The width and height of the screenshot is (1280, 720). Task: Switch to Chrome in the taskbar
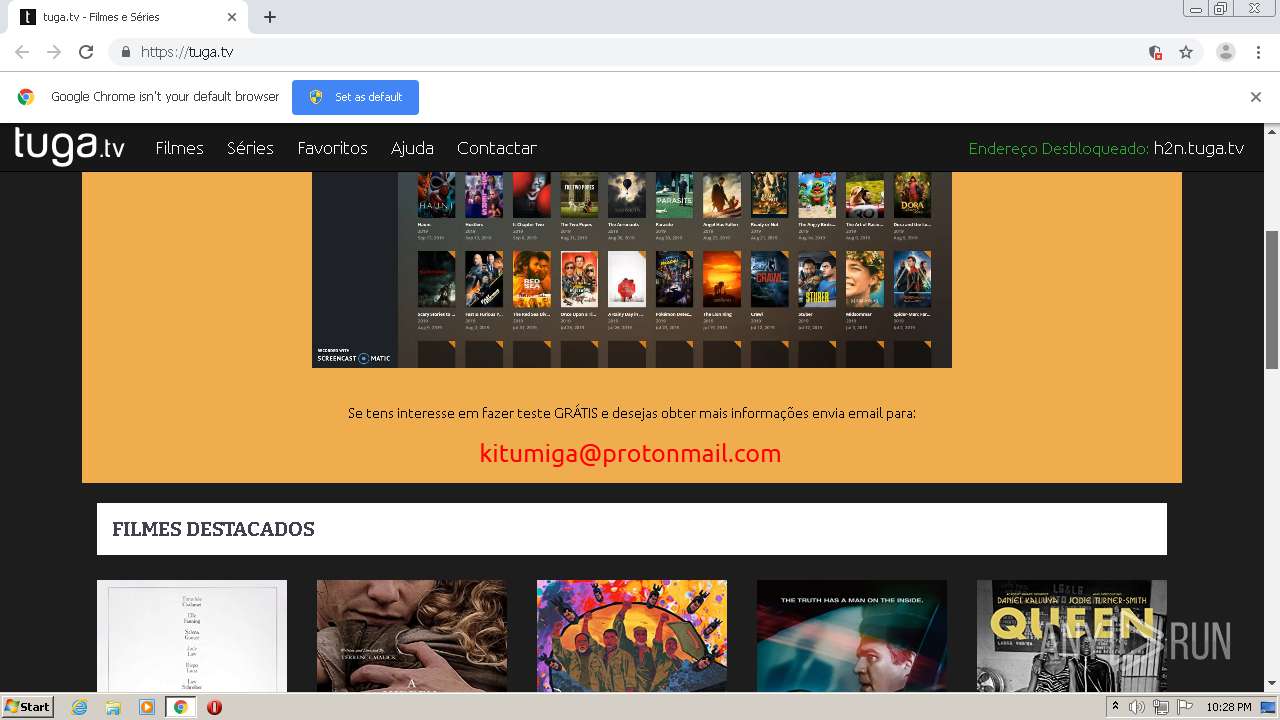click(x=180, y=707)
